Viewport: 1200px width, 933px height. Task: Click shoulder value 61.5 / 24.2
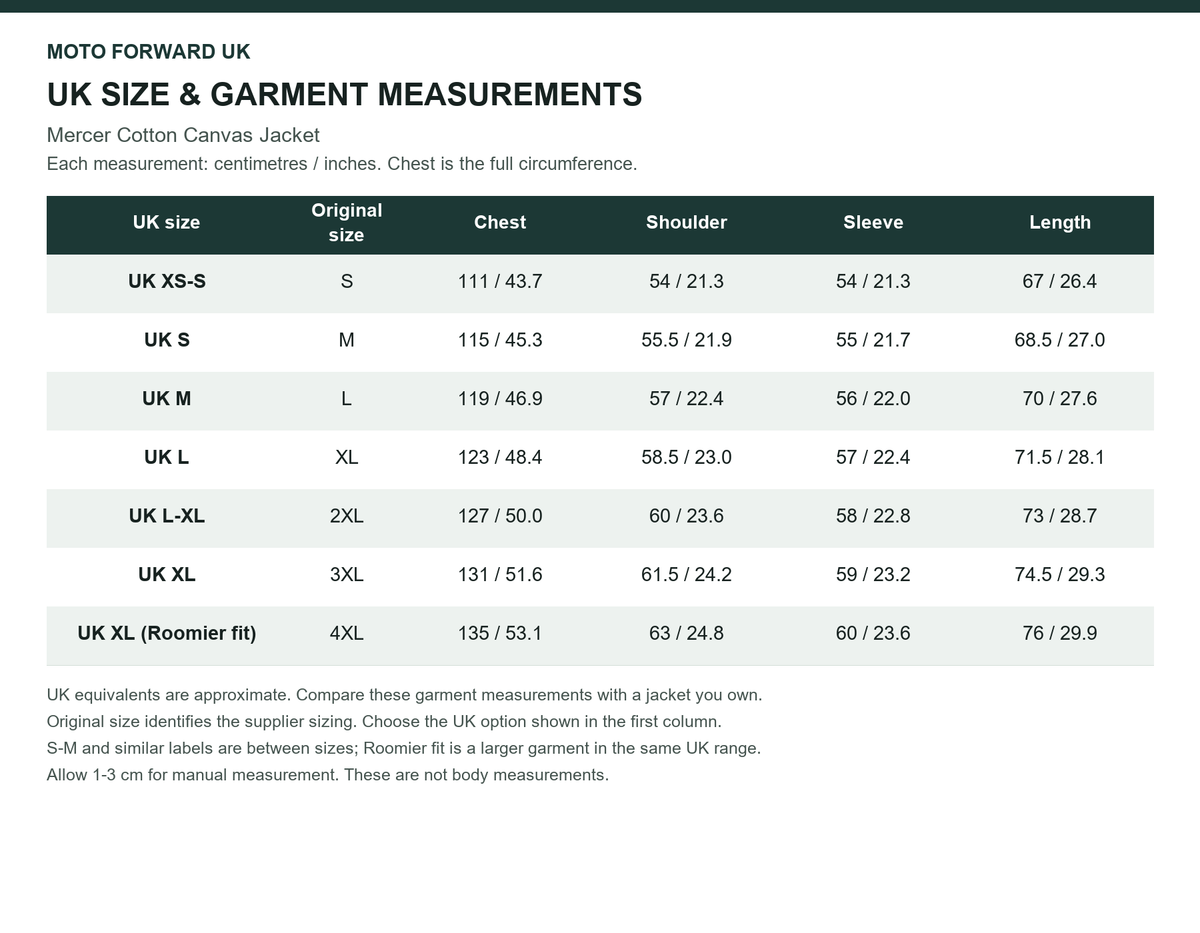[x=686, y=574]
